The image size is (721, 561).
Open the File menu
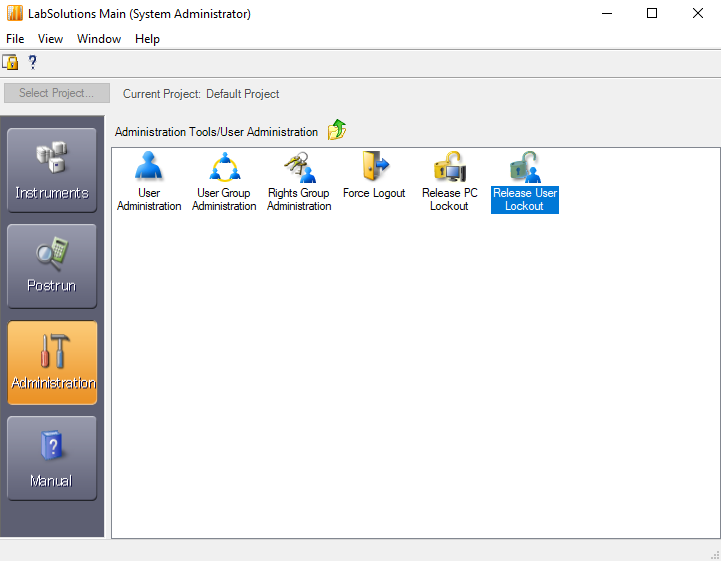click(x=15, y=39)
